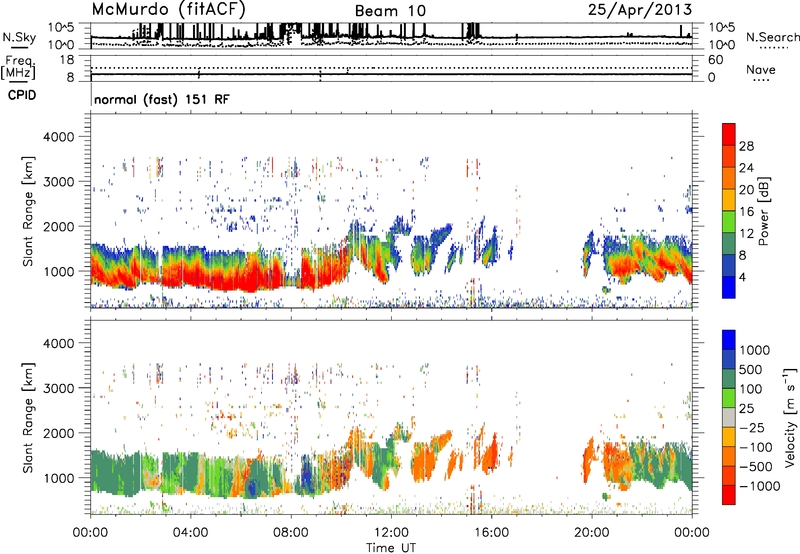The height and width of the screenshot is (554, 800).
Task: Click the 4000 tick on power panel axis
Action: [58, 137]
